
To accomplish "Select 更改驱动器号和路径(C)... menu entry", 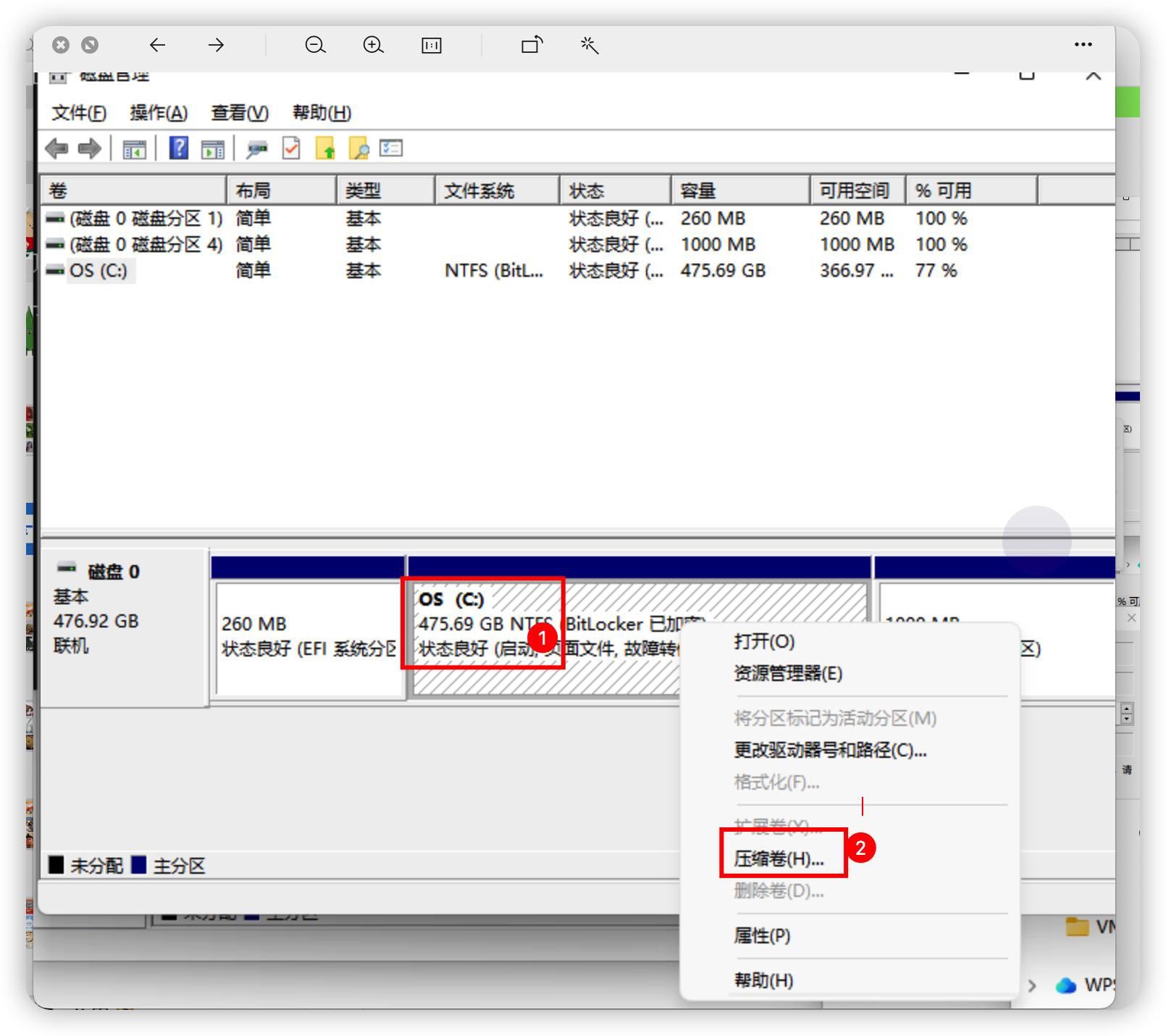I will (830, 750).
